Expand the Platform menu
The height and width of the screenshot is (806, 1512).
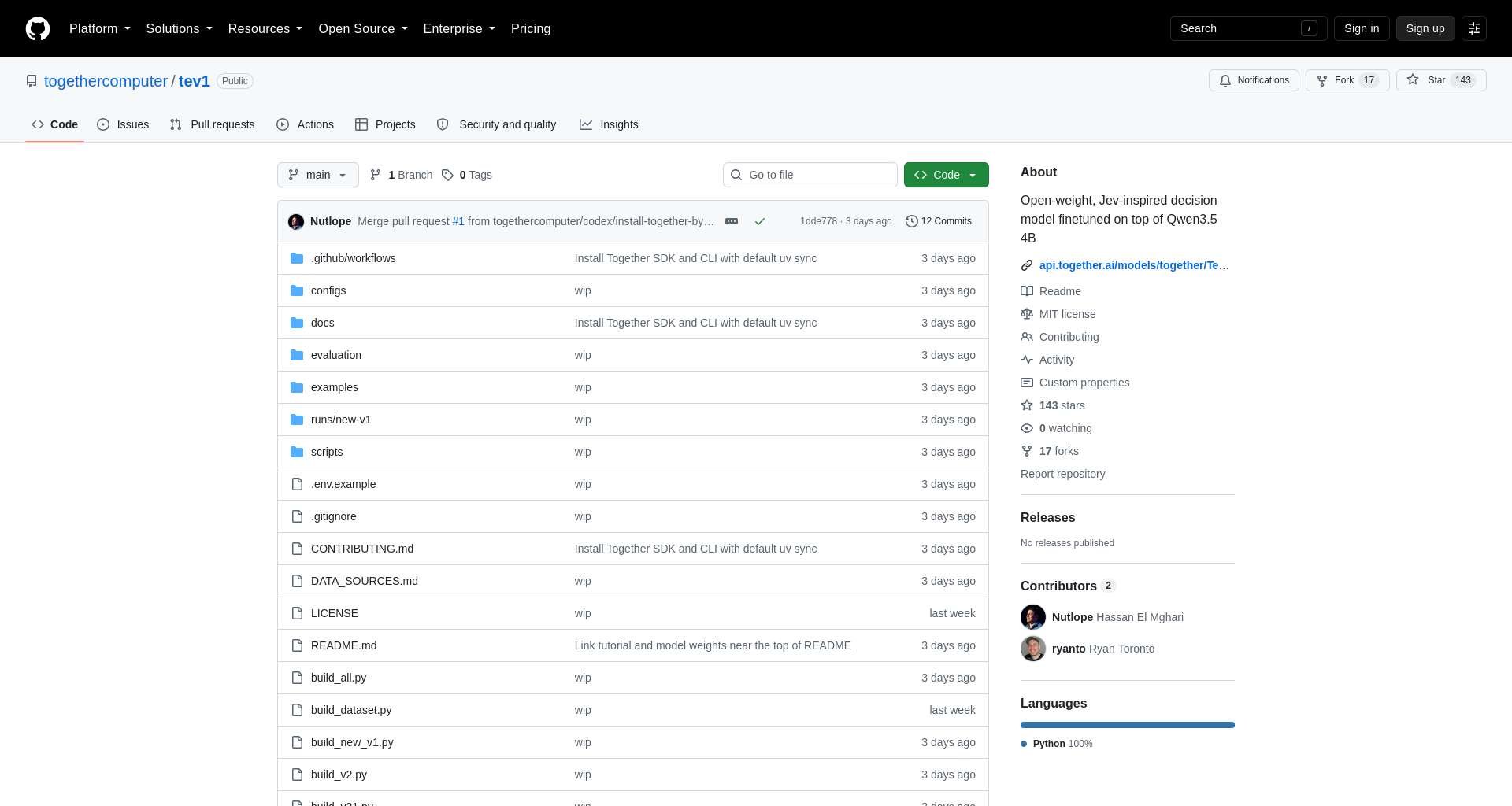[99, 28]
